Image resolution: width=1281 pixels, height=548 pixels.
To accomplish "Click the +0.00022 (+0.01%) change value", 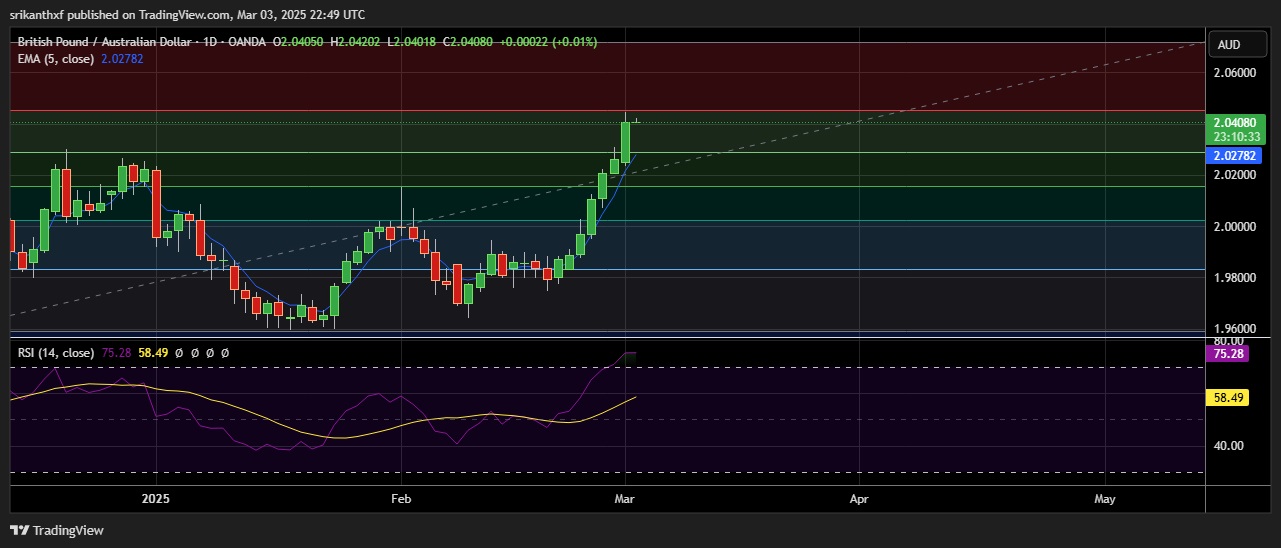I will [546, 43].
